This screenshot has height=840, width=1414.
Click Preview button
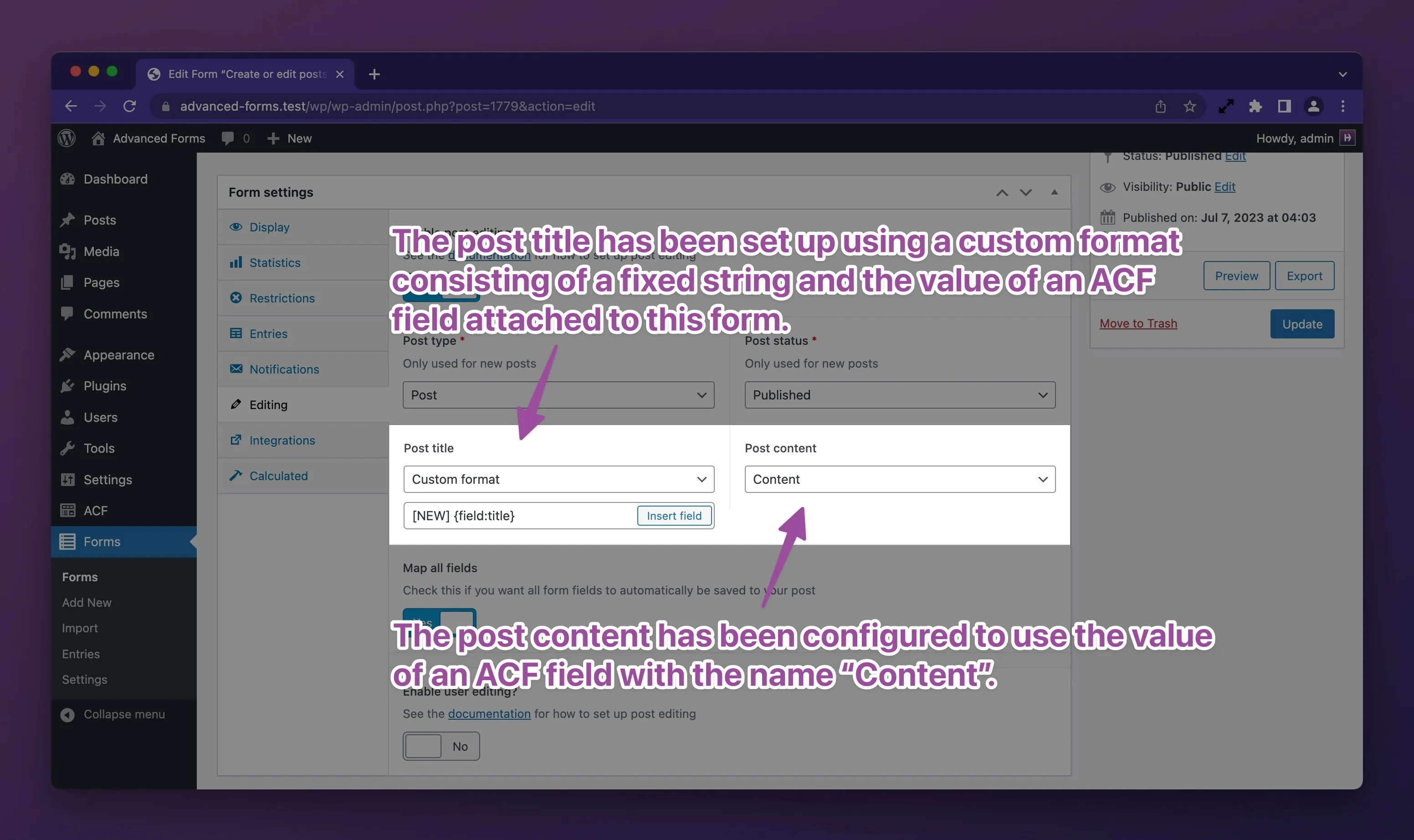[x=1236, y=276]
